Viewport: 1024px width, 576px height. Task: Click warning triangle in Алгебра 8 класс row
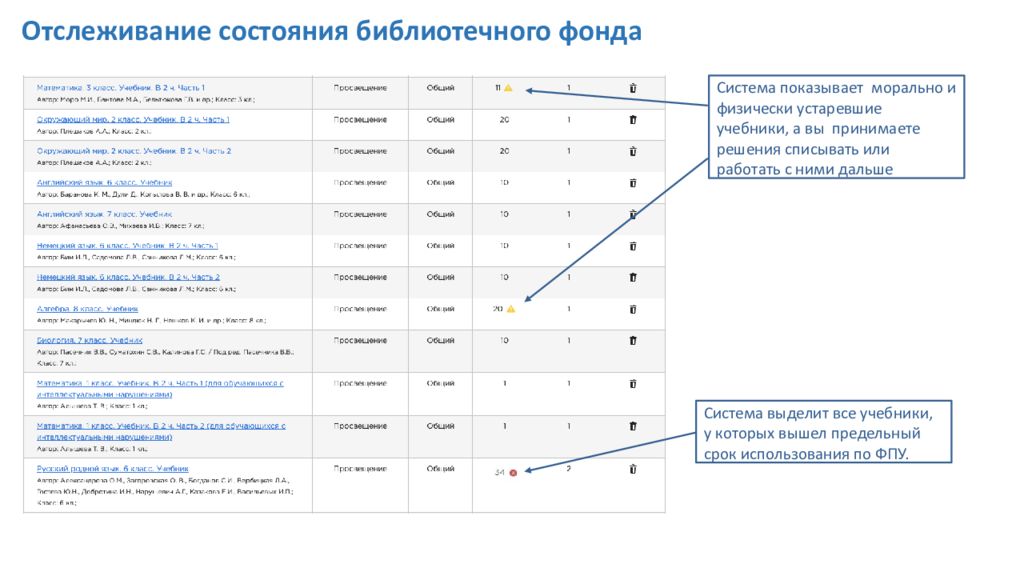tap(511, 309)
